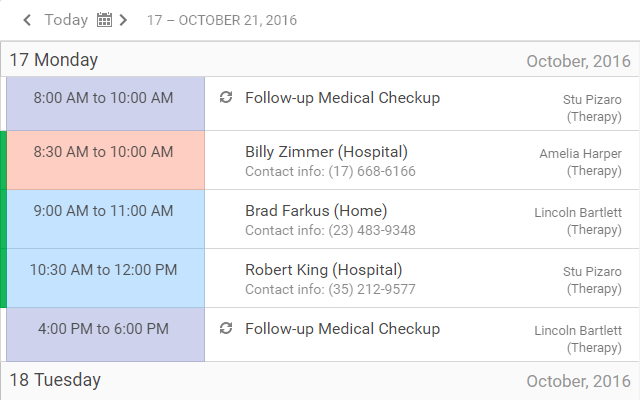This screenshot has width=640, height=400.
Task: Go to previous week arrow
Action: tap(27, 20)
